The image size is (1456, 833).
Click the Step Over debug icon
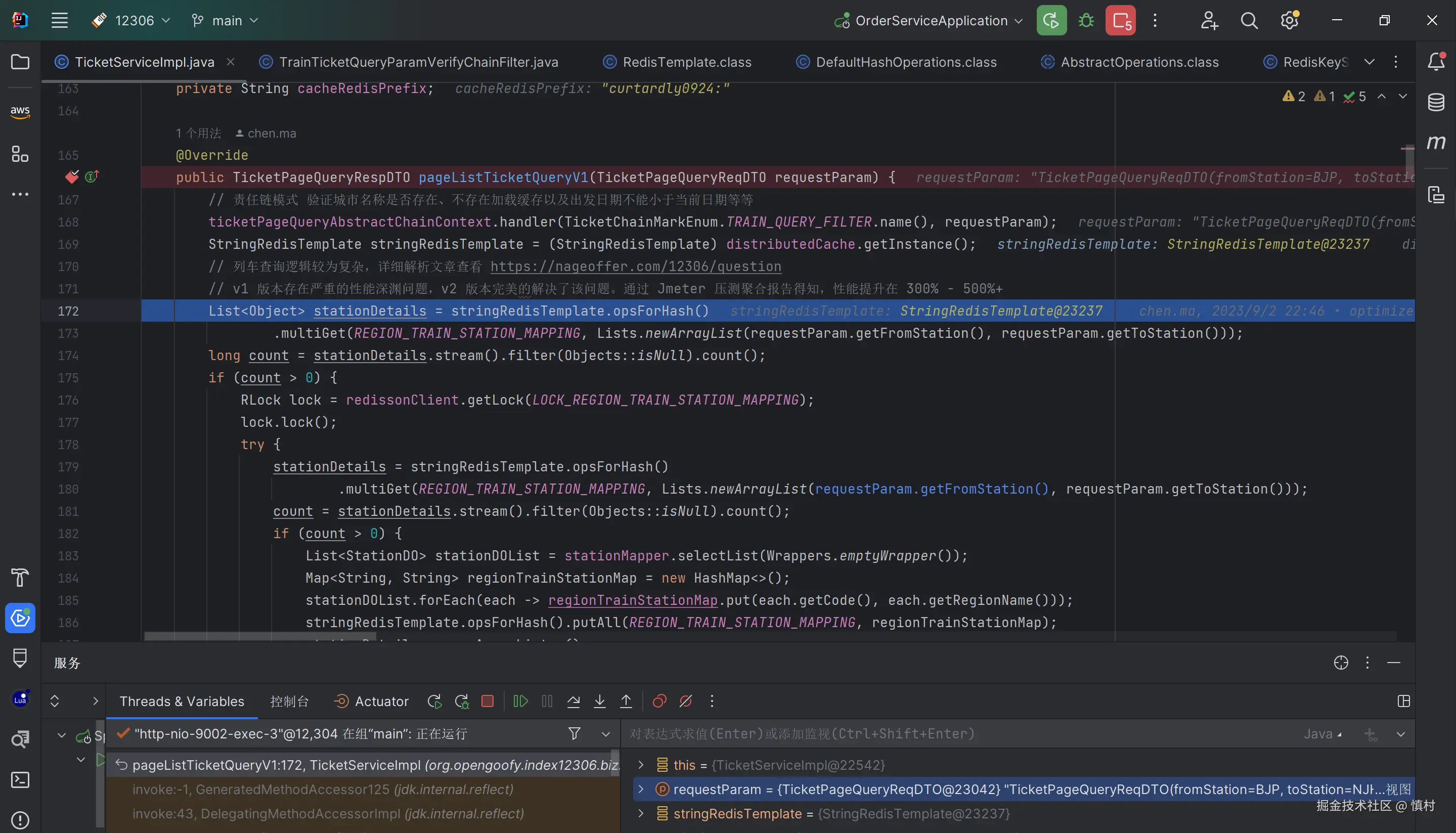pyautogui.click(x=573, y=701)
